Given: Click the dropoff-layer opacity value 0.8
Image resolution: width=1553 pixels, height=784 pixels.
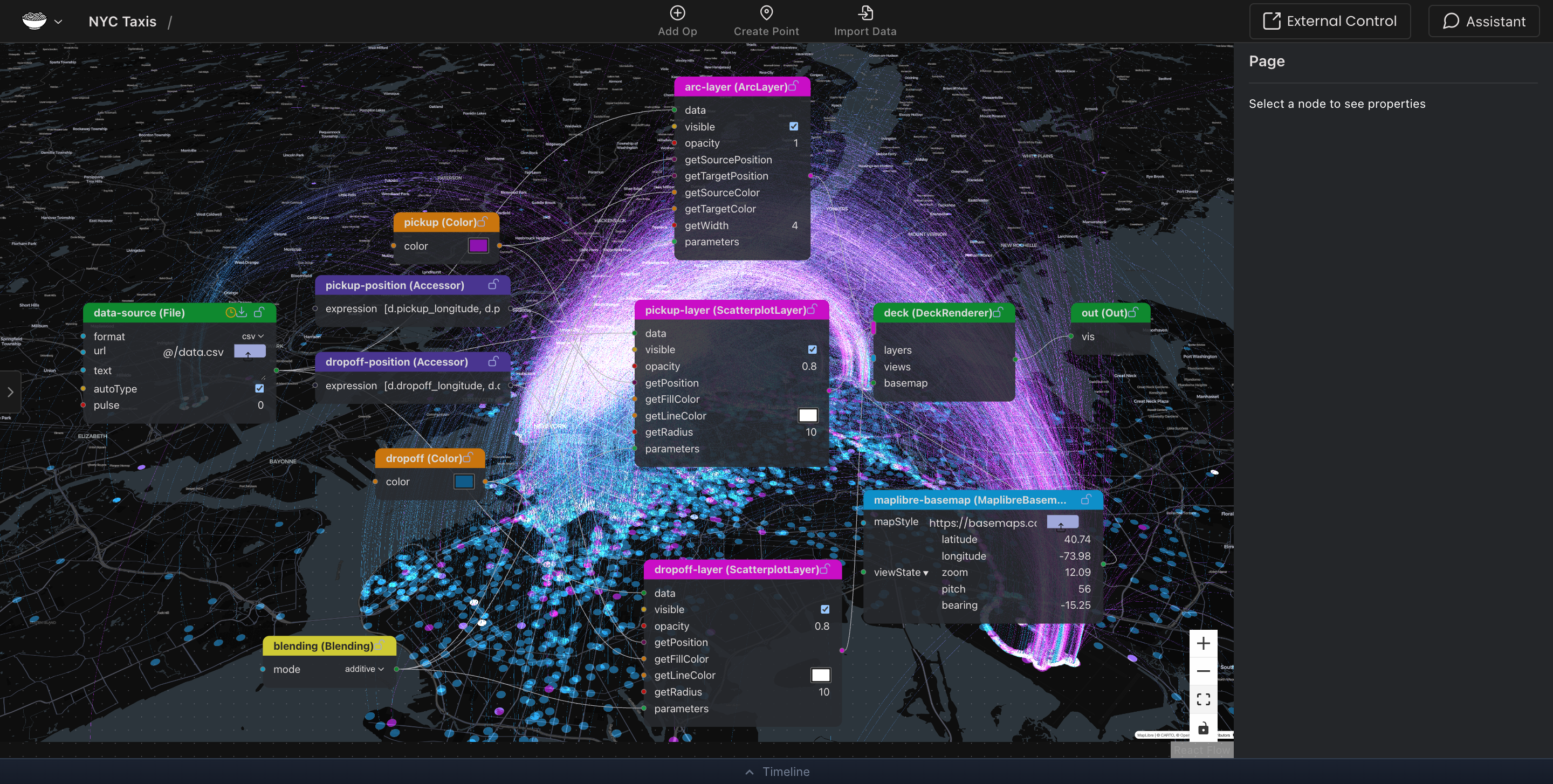Looking at the screenshot, I should point(822,626).
